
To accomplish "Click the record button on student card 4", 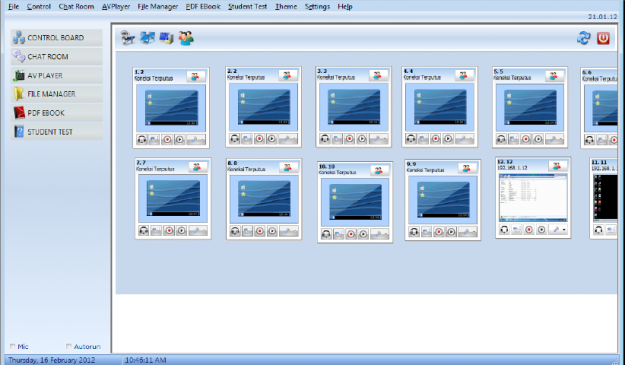I will tap(436, 139).
